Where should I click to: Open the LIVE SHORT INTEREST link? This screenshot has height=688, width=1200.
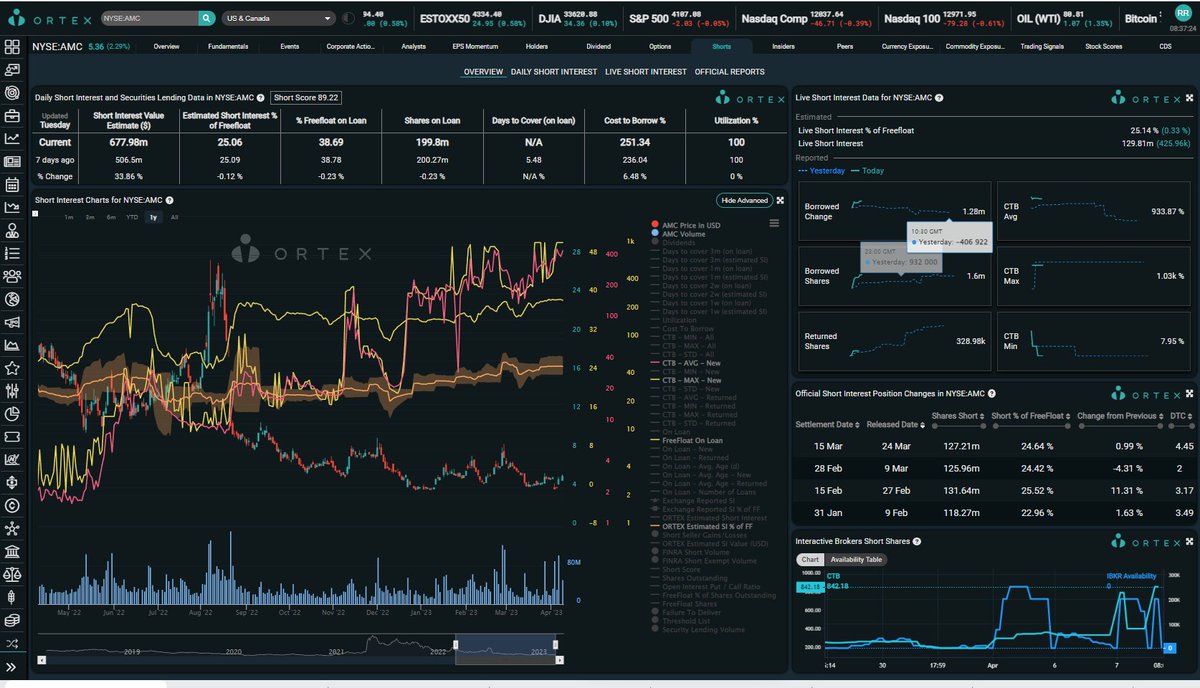click(x=646, y=72)
